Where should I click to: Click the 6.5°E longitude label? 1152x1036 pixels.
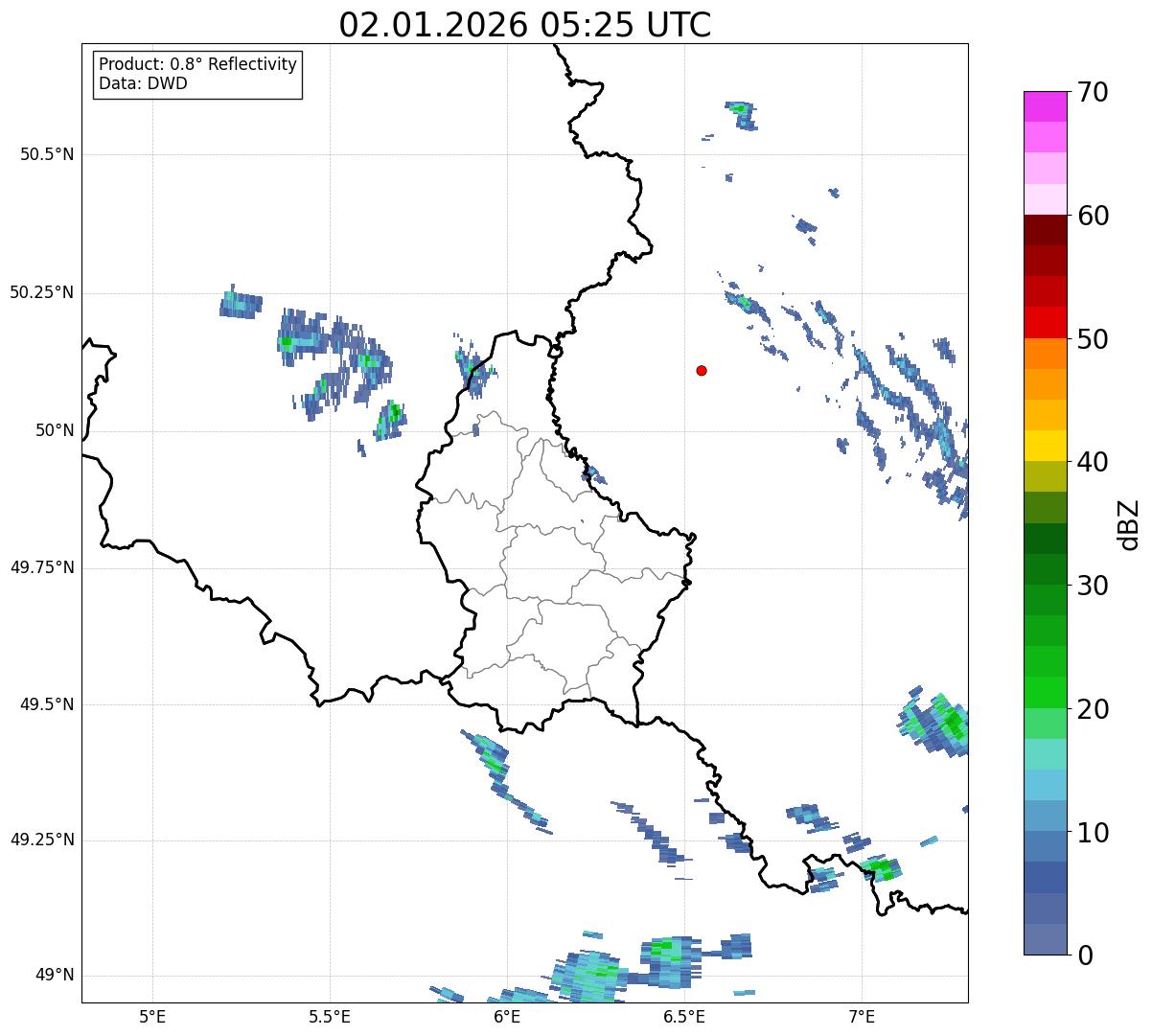point(684,1017)
